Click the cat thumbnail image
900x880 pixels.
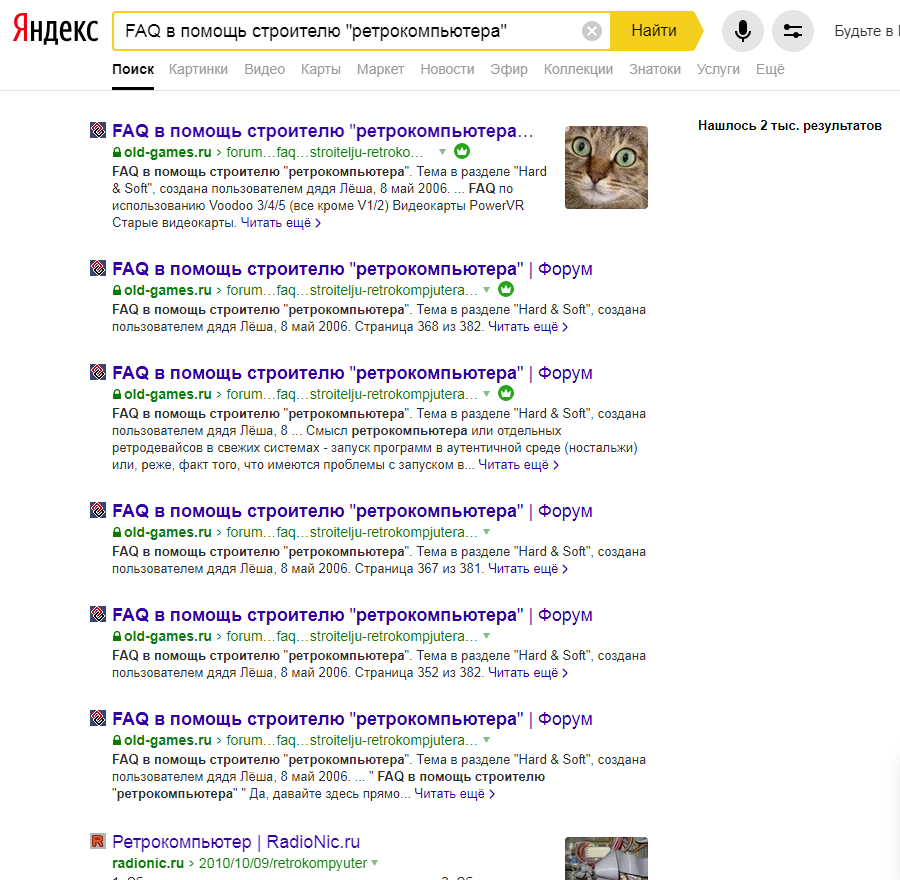point(606,168)
